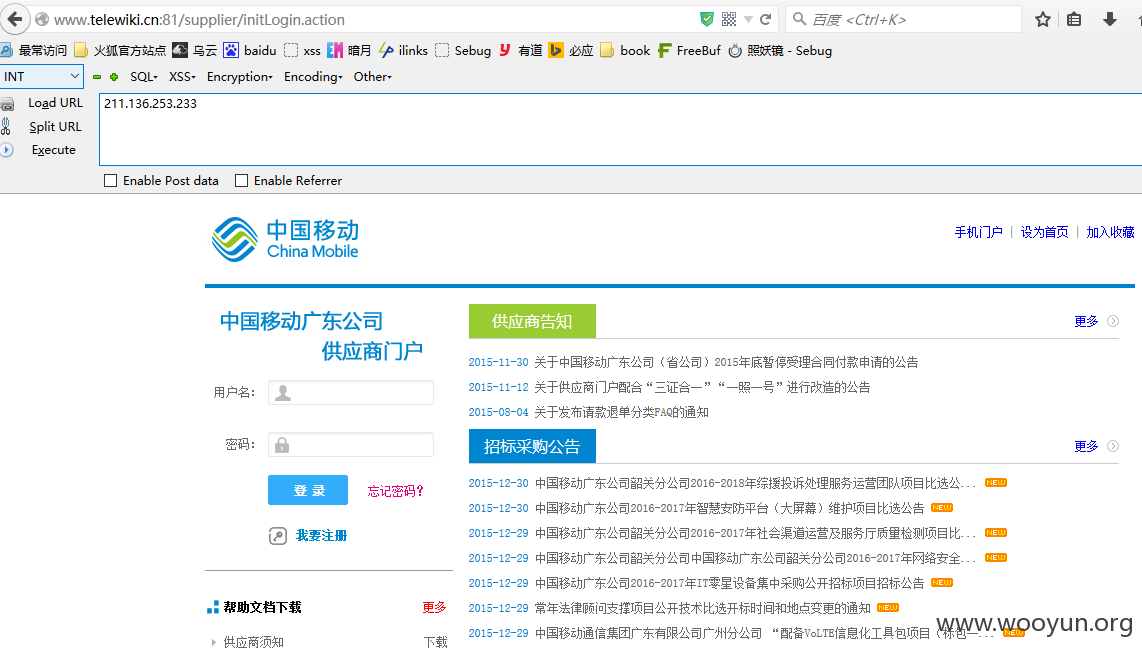Open the Encryption dropdown menu
Screen dimensions: 1142x652
pyautogui.click(x=240, y=76)
